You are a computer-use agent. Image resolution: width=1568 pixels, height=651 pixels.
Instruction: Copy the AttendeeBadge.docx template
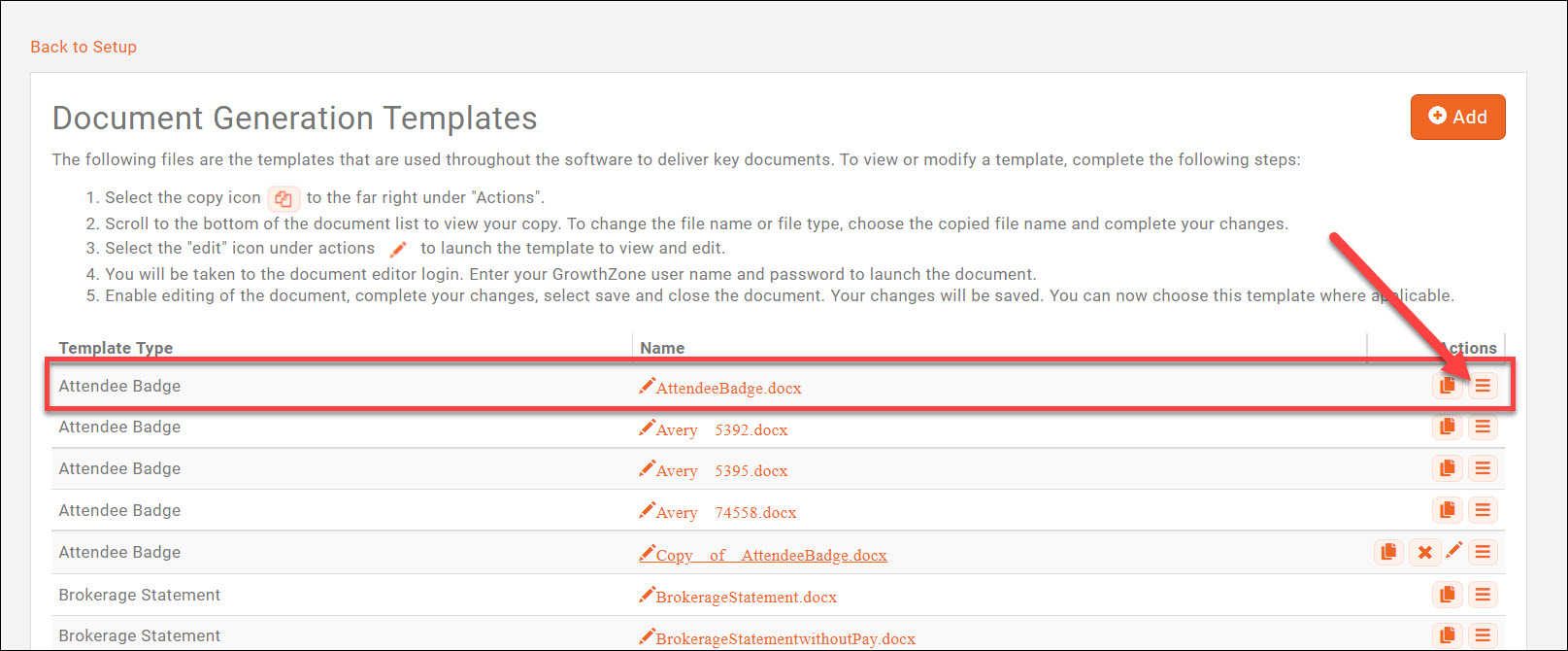point(1447,386)
